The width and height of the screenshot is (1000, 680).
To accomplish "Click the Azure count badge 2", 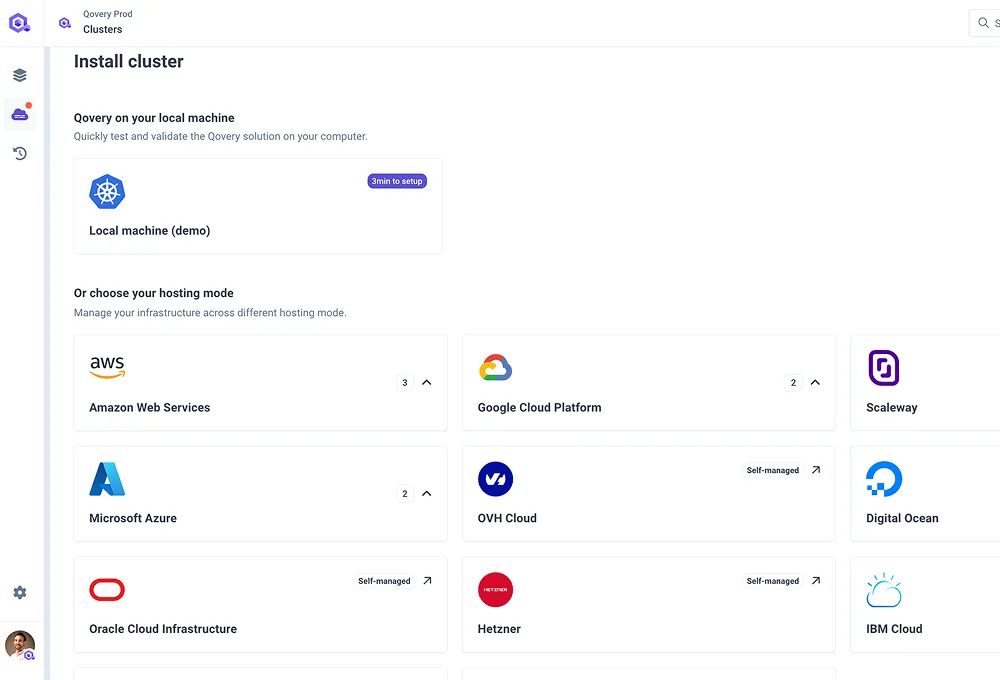I will click(405, 494).
